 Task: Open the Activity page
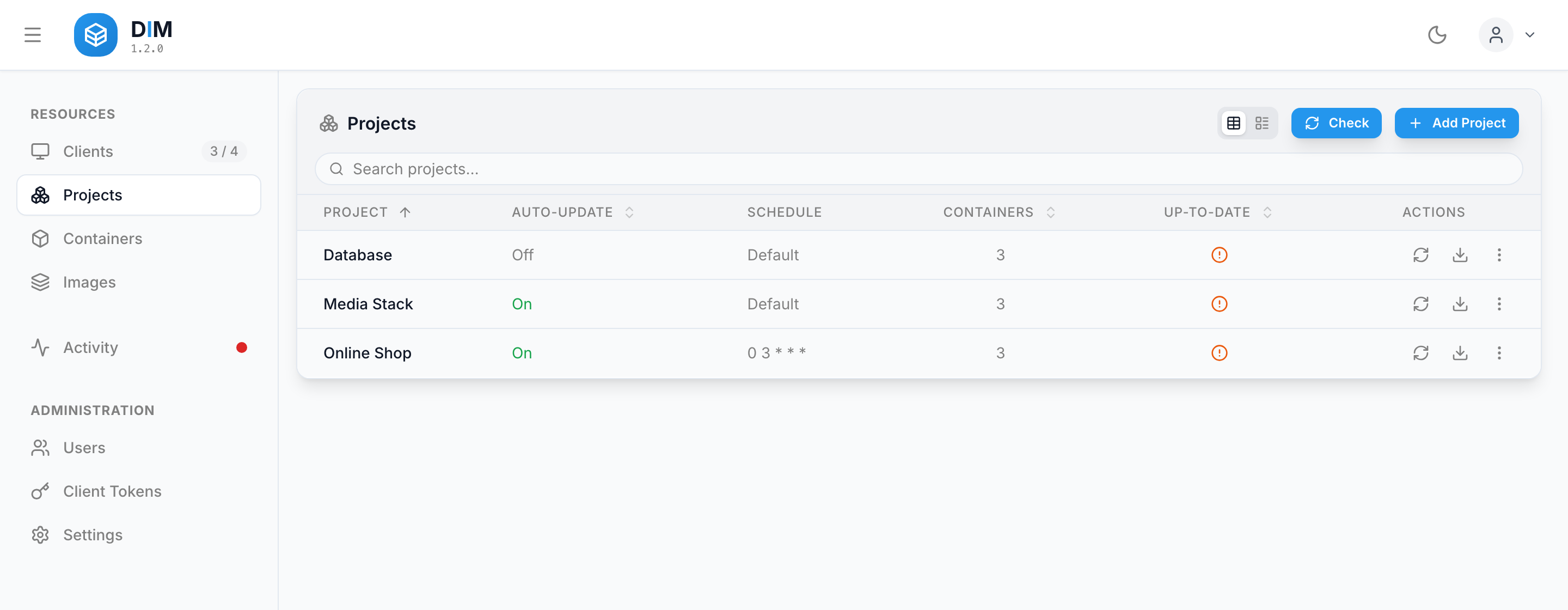pyautogui.click(x=139, y=347)
